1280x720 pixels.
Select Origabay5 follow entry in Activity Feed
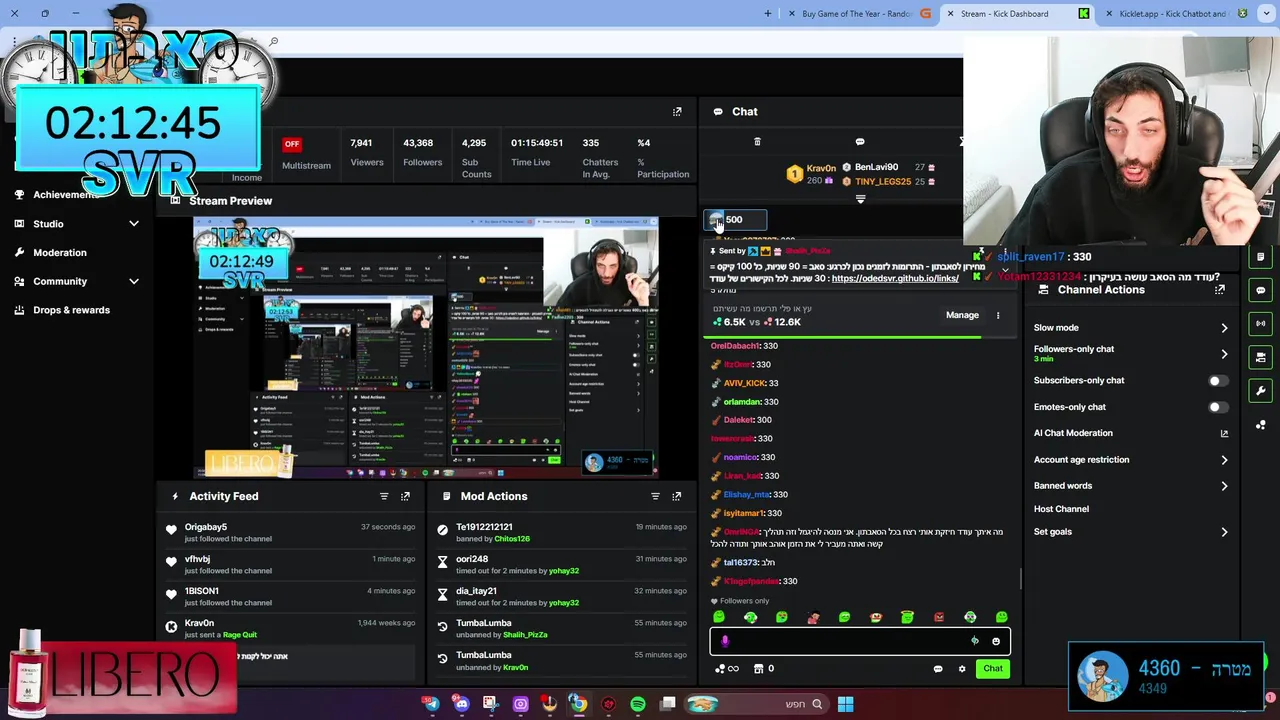pyautogui.click(x=289, y=533)
